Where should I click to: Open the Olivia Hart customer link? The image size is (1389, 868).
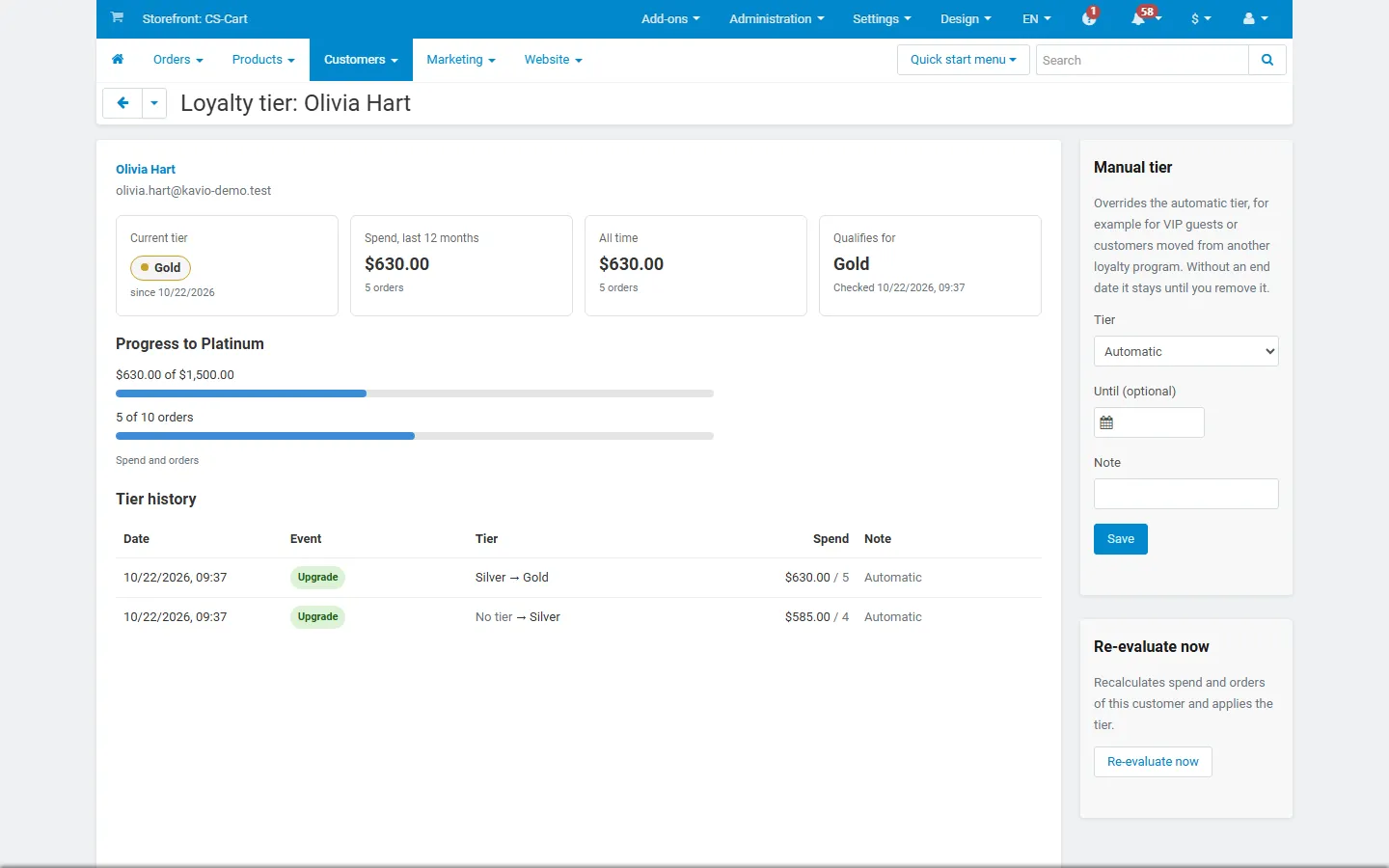coord(146,169)
